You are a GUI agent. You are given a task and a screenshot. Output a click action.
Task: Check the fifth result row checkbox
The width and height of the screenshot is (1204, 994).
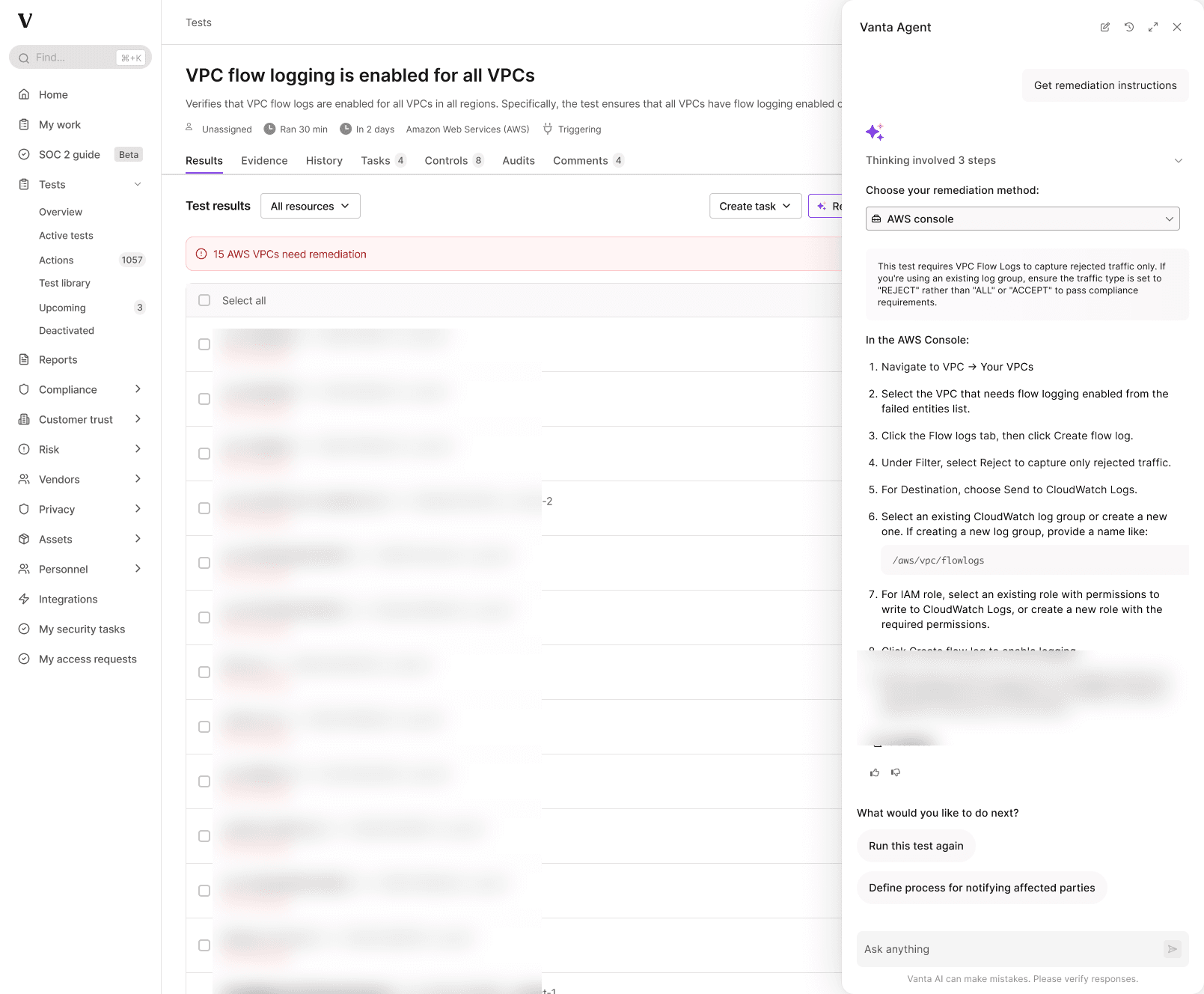[x=204, y=563]
